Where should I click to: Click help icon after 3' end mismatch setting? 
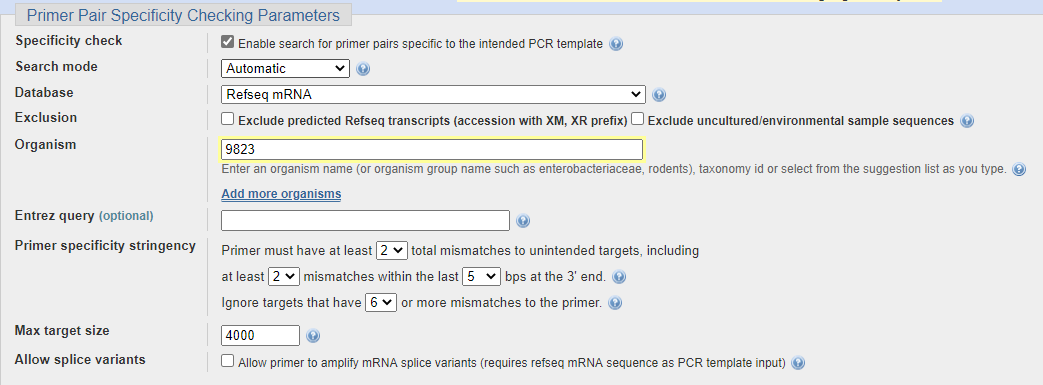click(x=619, y=277)
